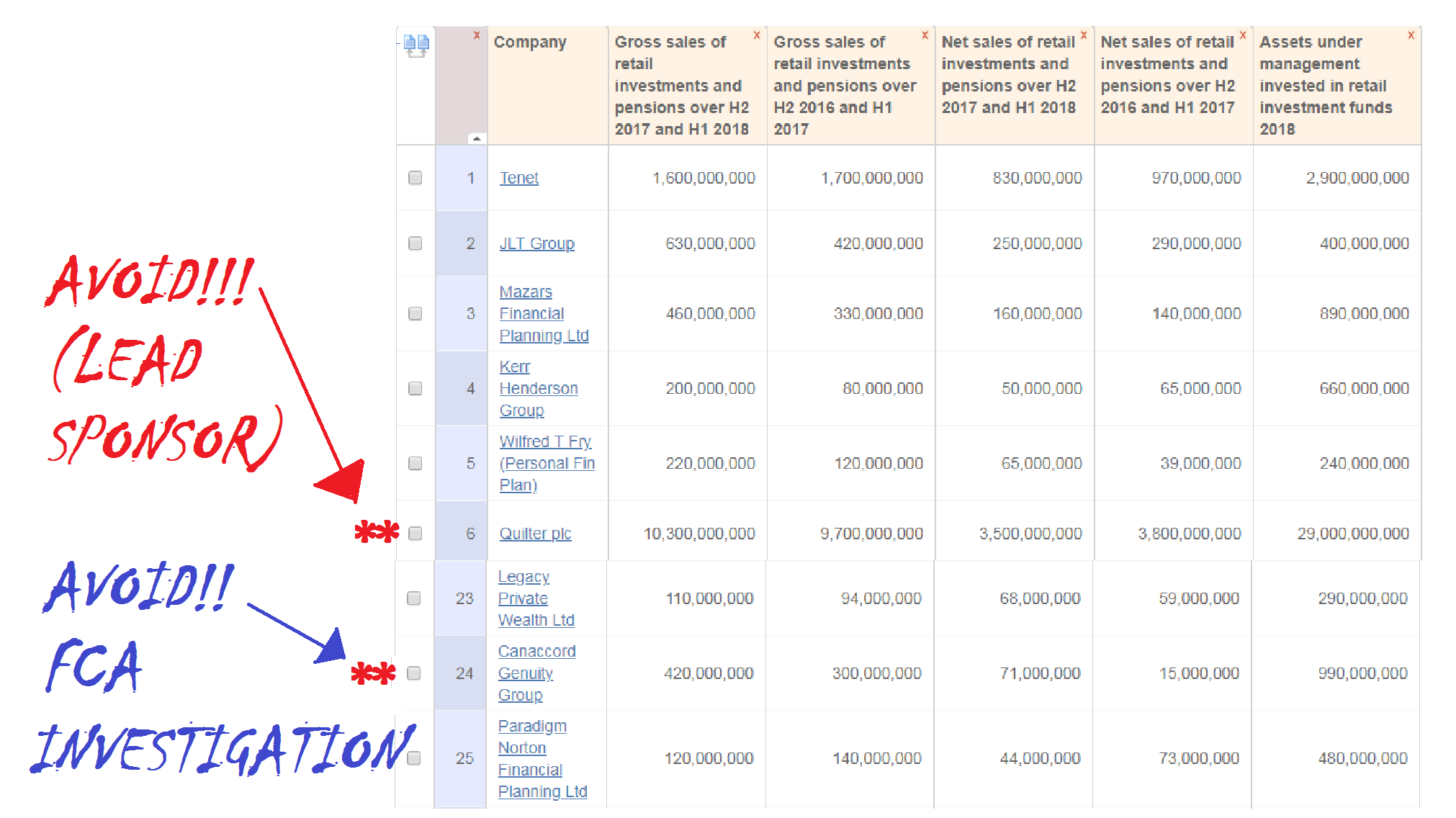
Task: Open Canaccord Genuity Group link
Action: coord(536,673)
